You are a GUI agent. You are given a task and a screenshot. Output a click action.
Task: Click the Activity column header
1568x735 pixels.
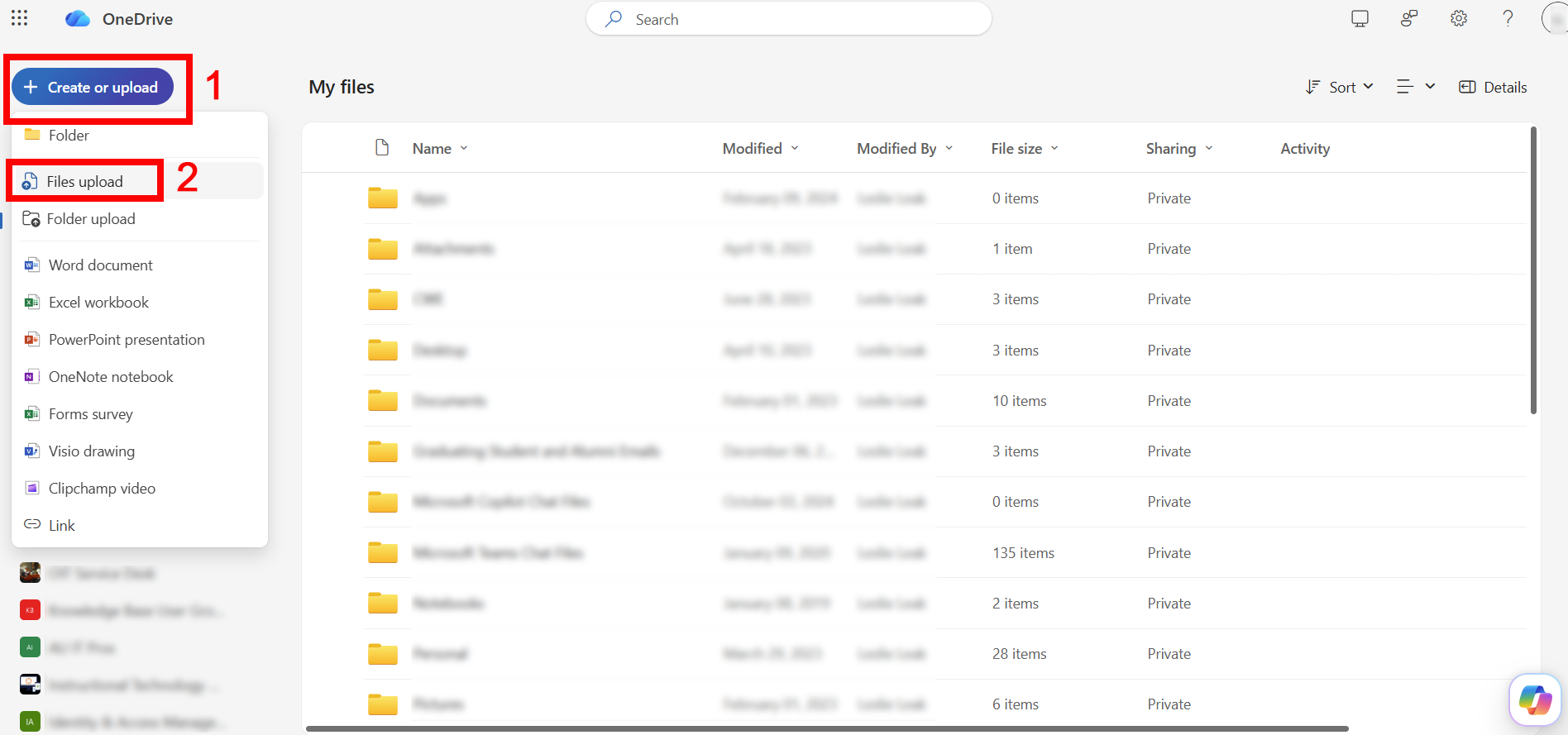1305,148
